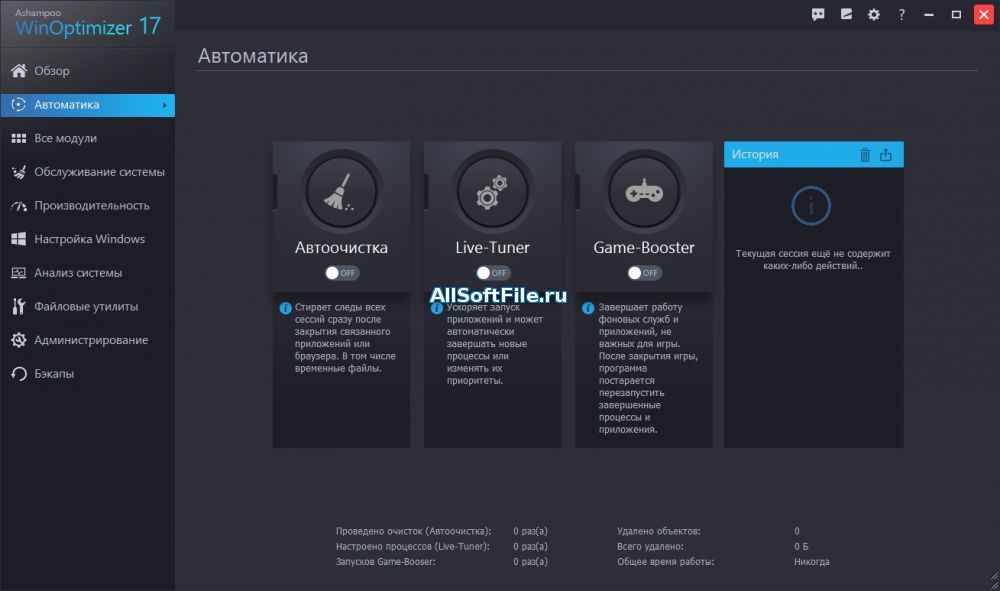The height and width of the screenshot is (591, 1000).
Task: Click the info icon under Game-Booster
Action: point(587,308)
